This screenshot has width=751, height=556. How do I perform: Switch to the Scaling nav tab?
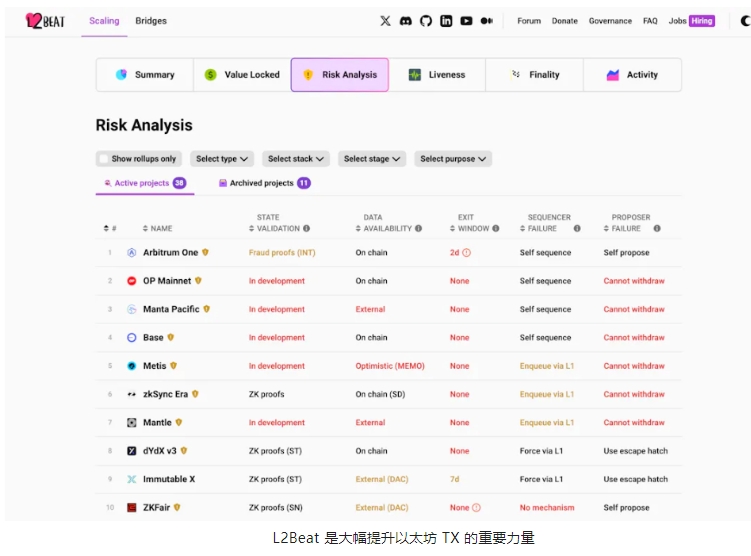[x=104, y=21]
